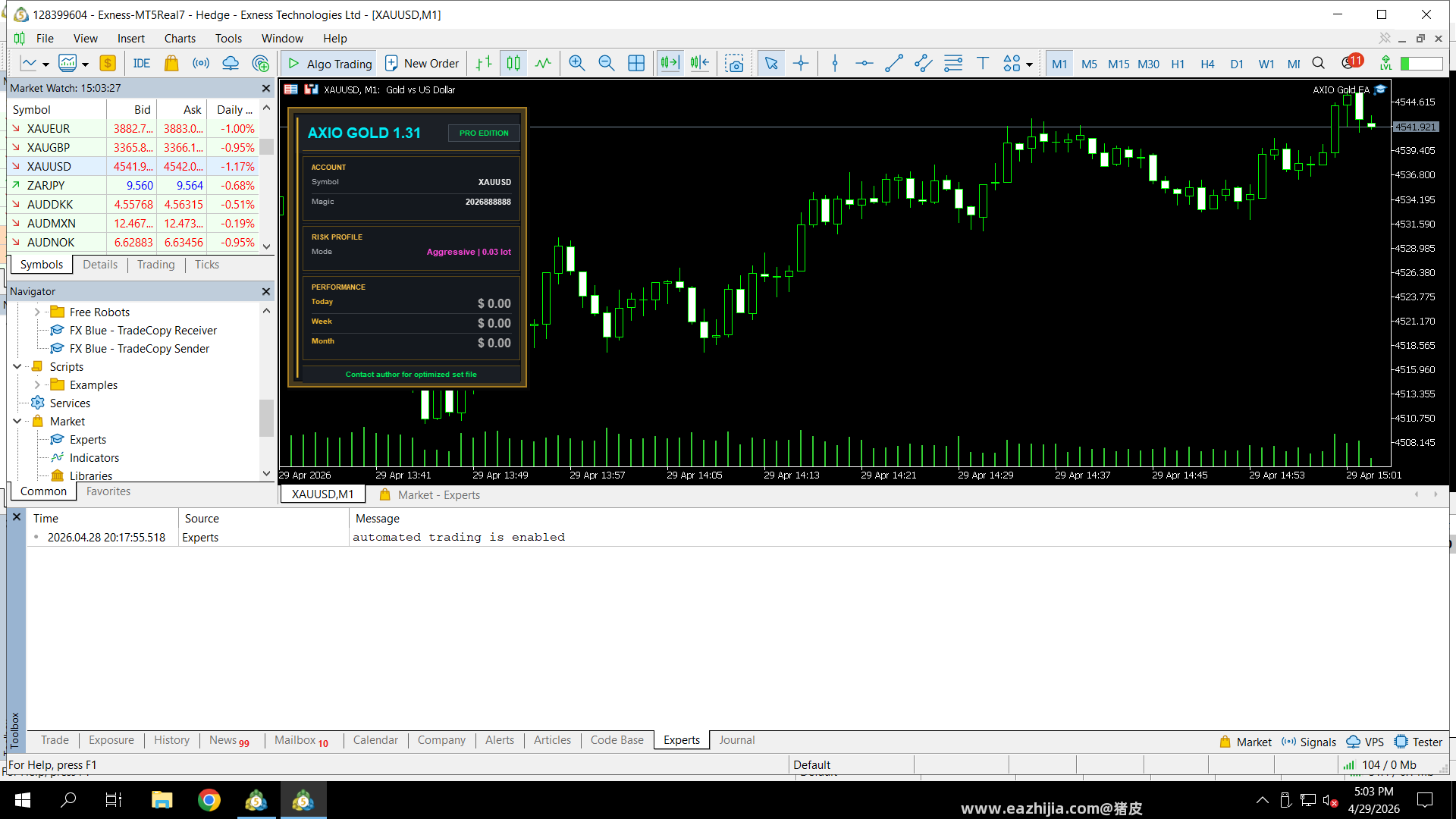
Task: Switch chart to candlestick mode
Action: pos(513,64)
